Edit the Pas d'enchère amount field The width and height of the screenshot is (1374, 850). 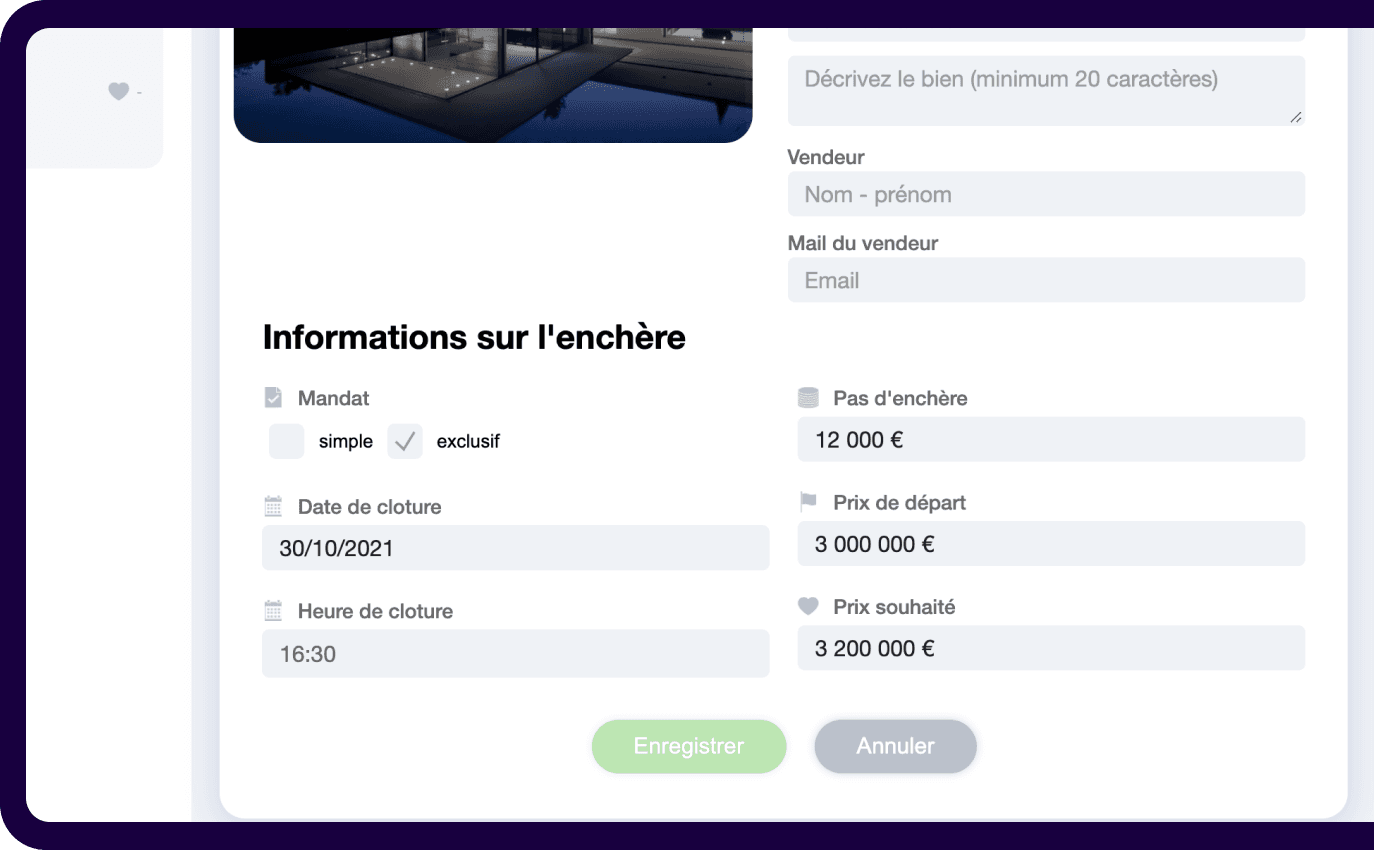click(1050, 440)
